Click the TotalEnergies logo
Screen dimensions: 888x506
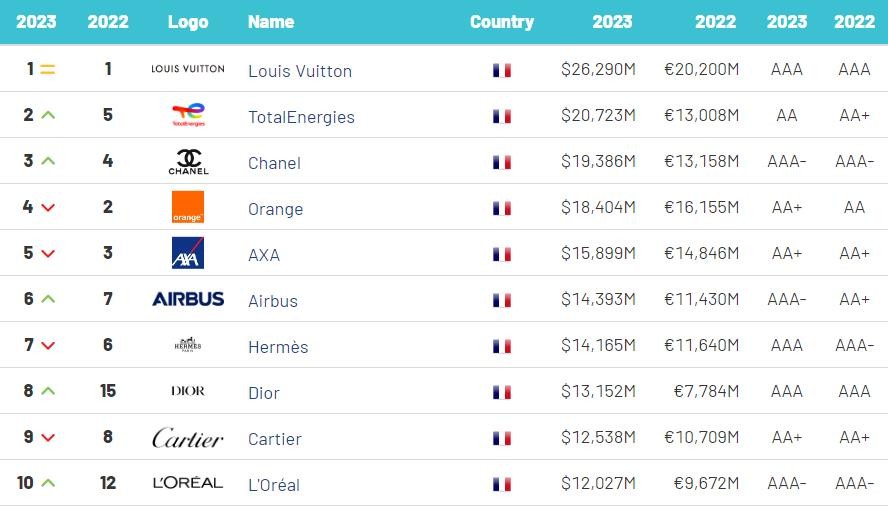coord(188,115)
